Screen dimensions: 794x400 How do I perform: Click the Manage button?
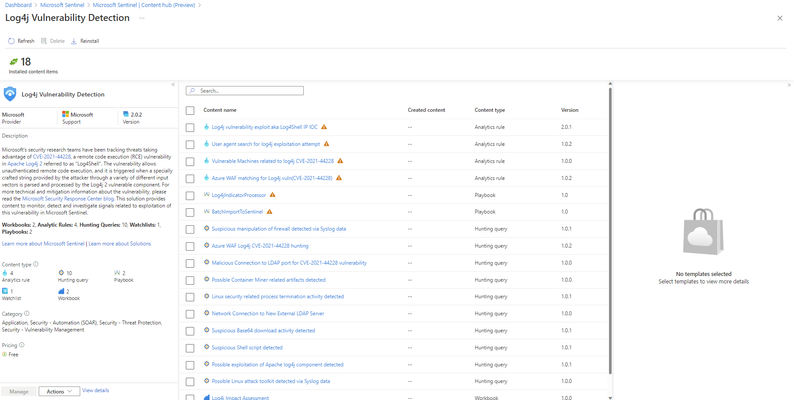tap(19, 391)
